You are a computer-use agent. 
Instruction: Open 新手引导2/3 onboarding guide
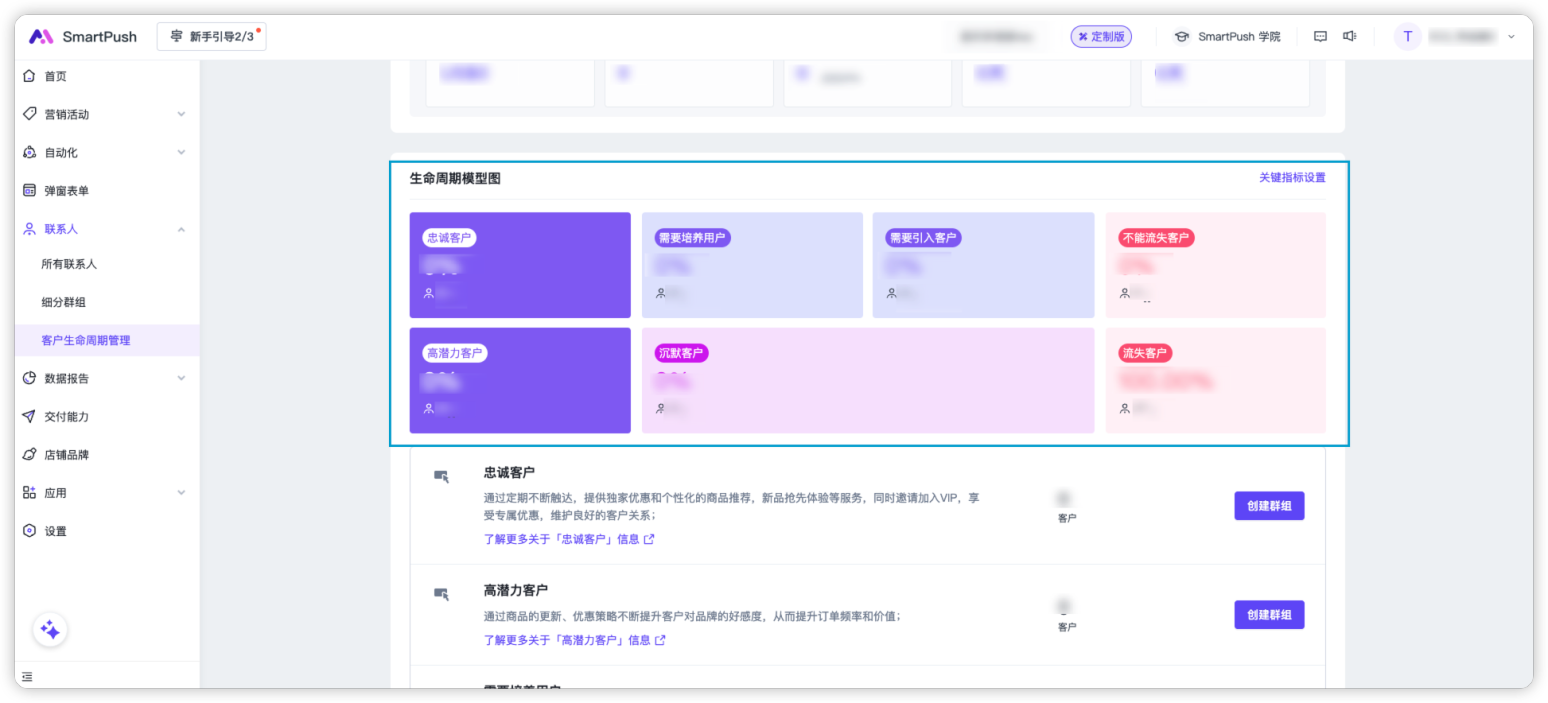(x=212, y=37)
